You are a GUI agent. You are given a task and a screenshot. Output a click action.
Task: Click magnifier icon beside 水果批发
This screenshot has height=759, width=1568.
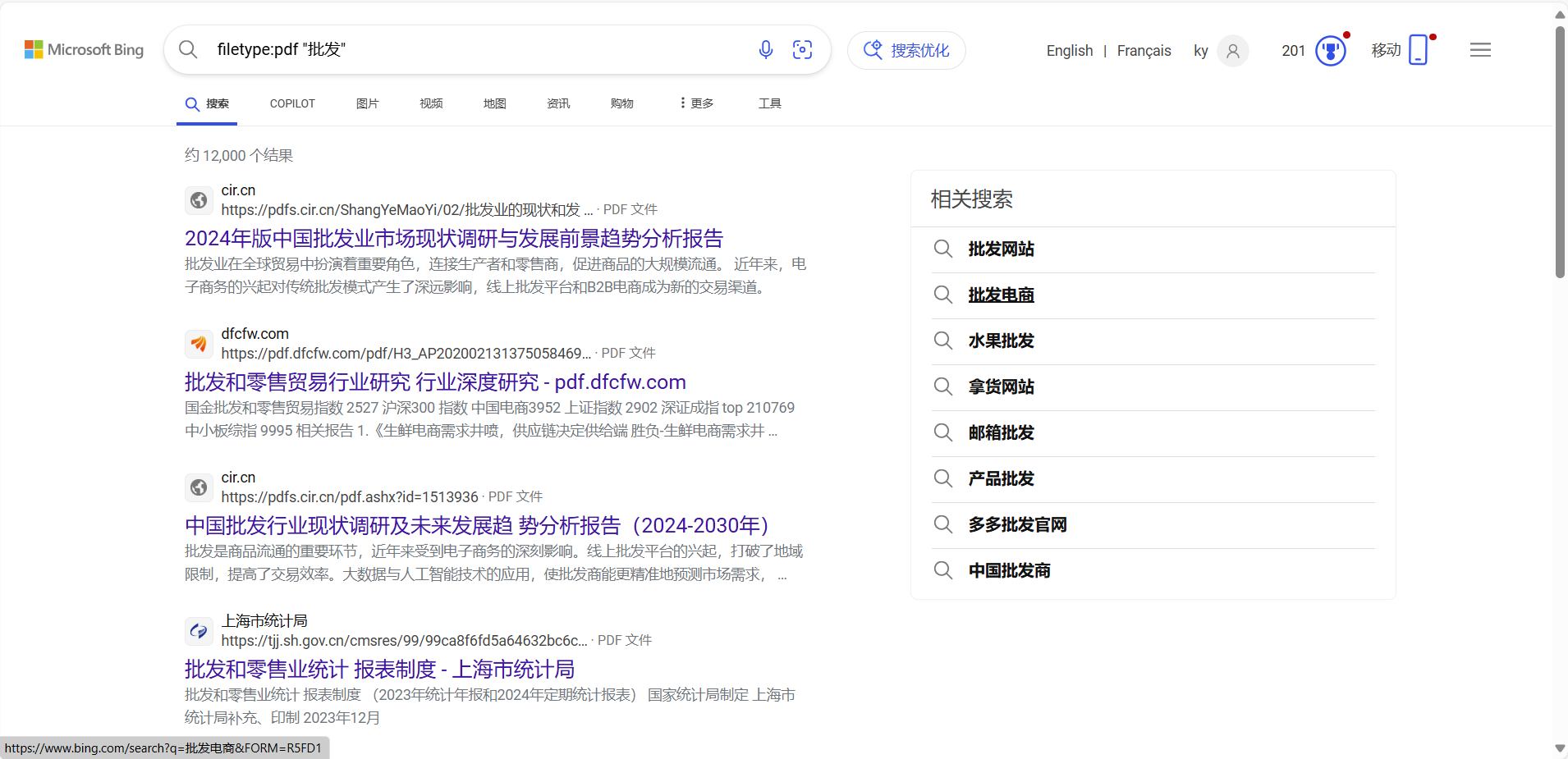click(943, 341)
